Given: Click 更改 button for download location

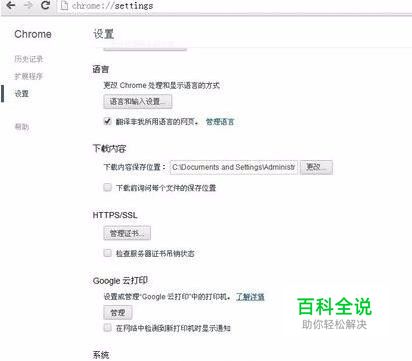Looking at the screenshot, I should (x=316, y=167).
